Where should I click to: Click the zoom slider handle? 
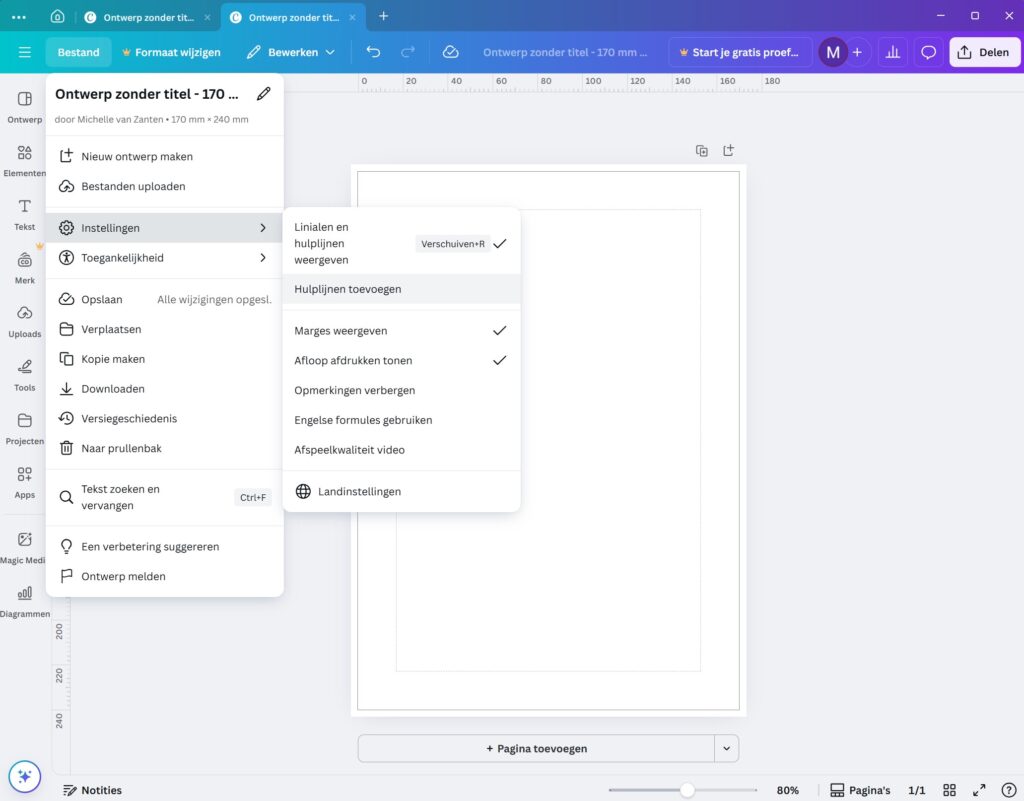click(687, 790)
